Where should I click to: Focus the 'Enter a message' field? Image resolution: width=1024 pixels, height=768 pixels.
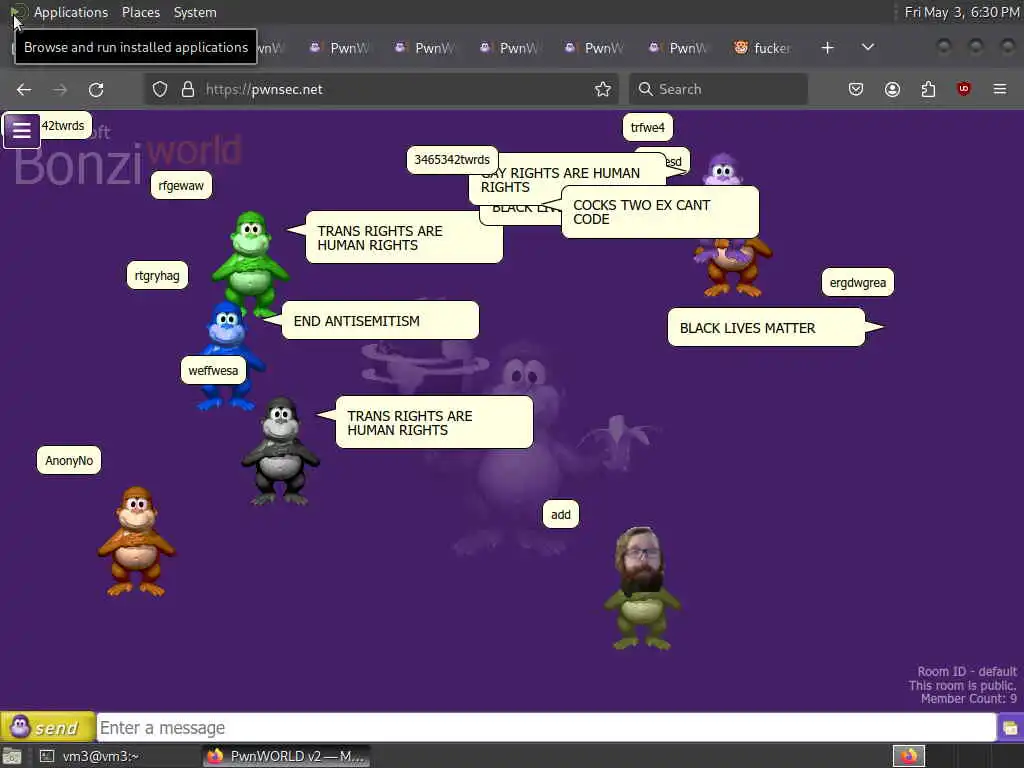[546, 728]
